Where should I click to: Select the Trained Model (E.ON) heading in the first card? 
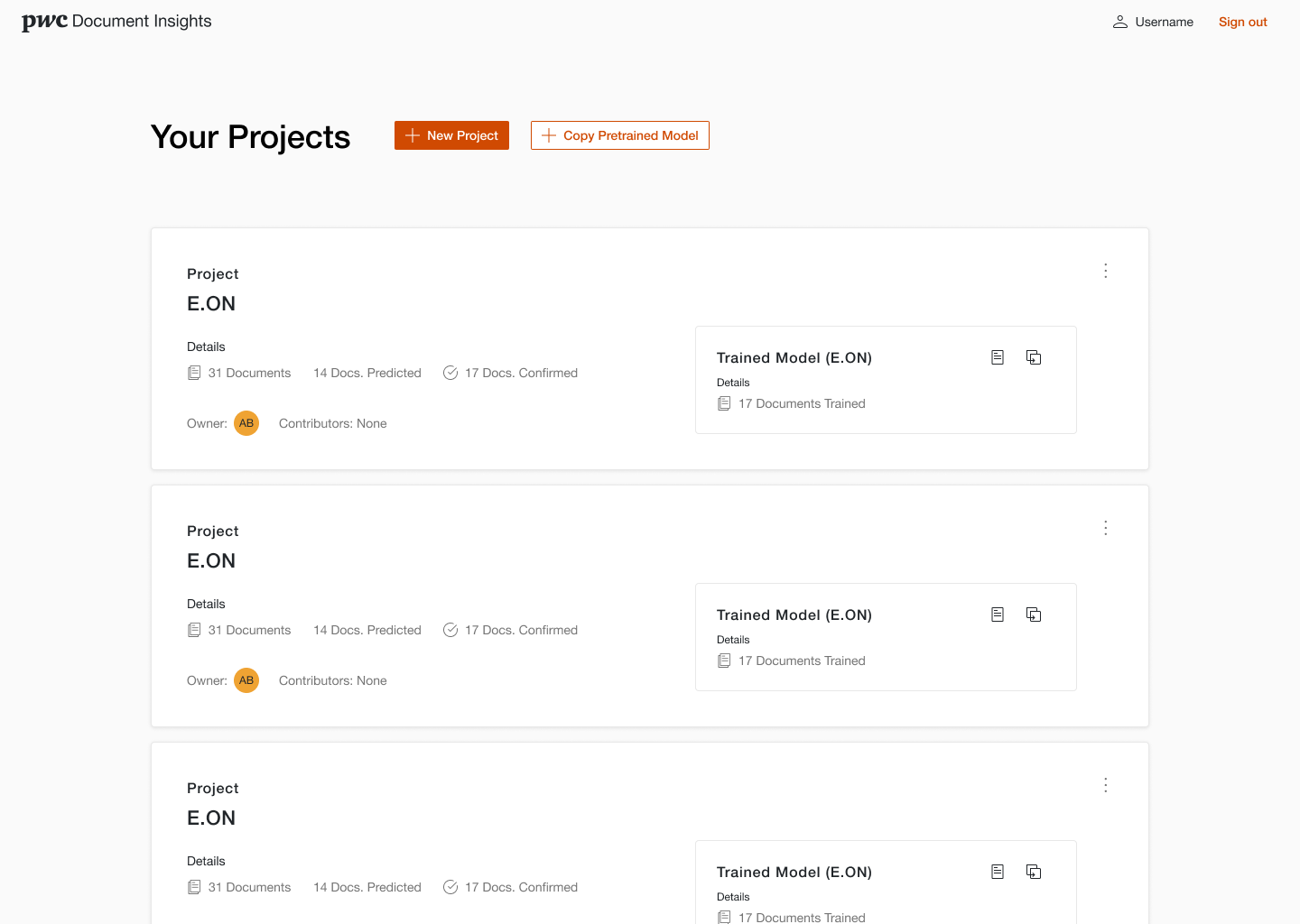coord(794,358)
